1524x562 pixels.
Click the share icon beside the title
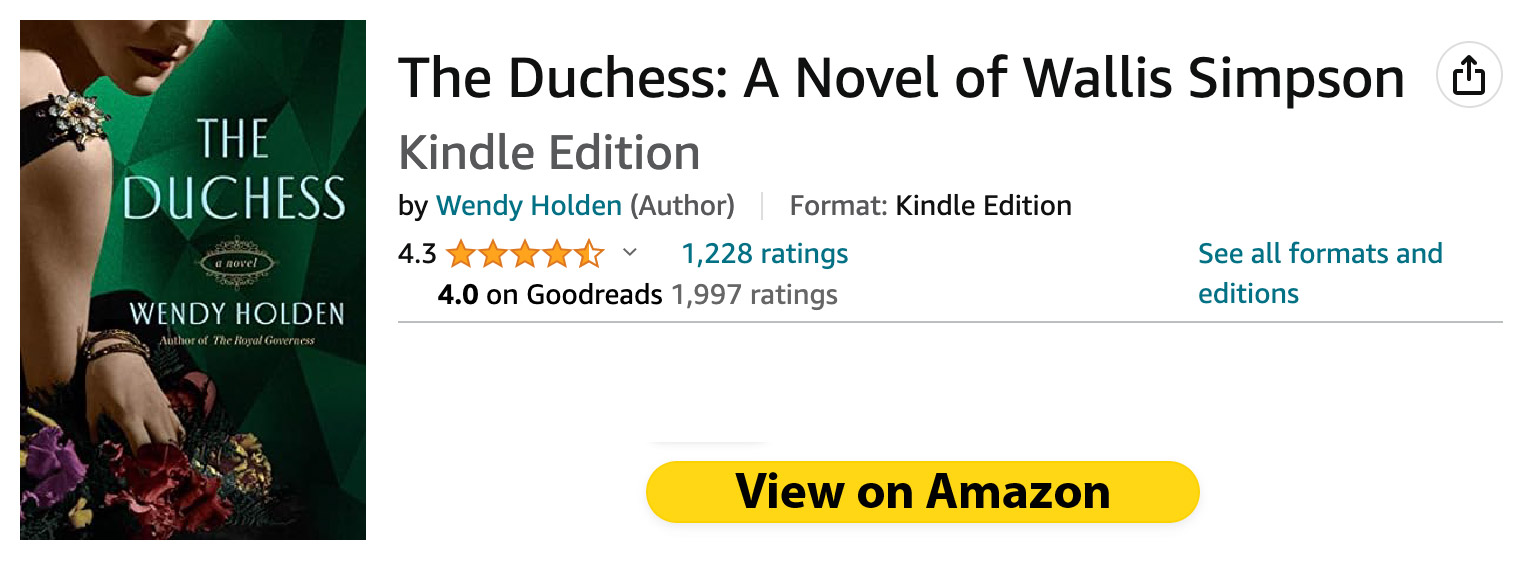[x=1468, y=75]
